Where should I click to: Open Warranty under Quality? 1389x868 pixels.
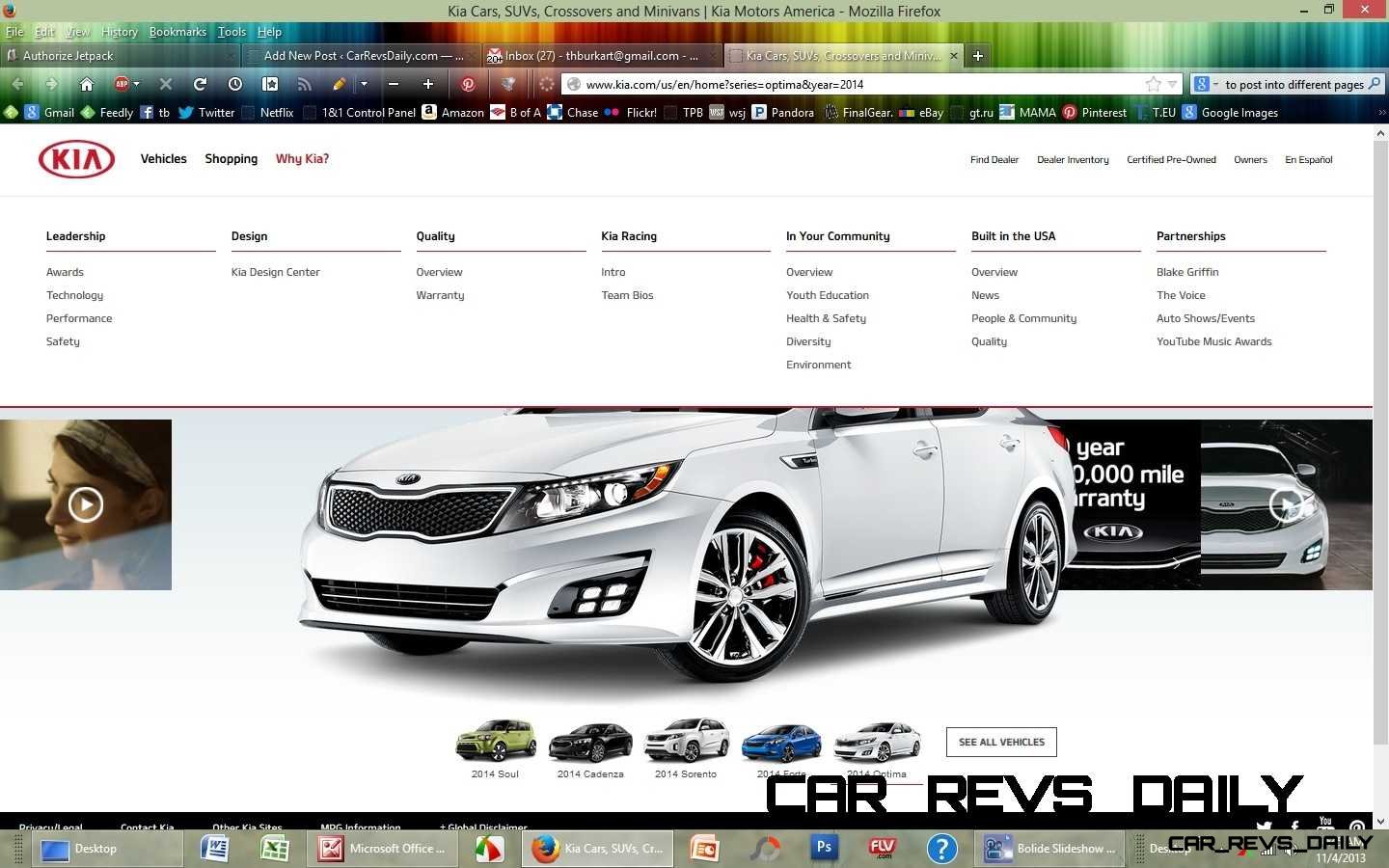tap(440, 295)
